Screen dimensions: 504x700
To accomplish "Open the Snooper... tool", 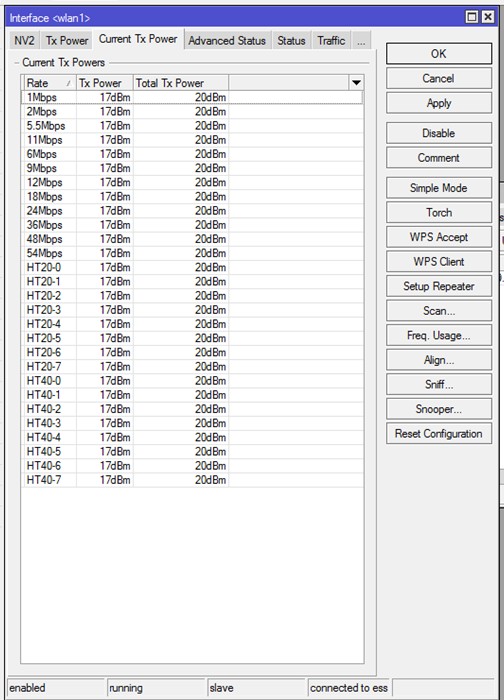I will click(439, 409).
